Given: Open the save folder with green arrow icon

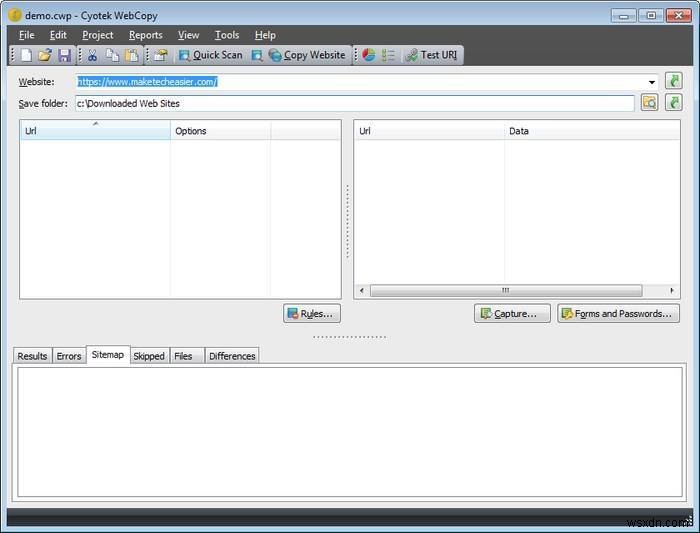Looking at the screenshot, I should coord(673,103).
